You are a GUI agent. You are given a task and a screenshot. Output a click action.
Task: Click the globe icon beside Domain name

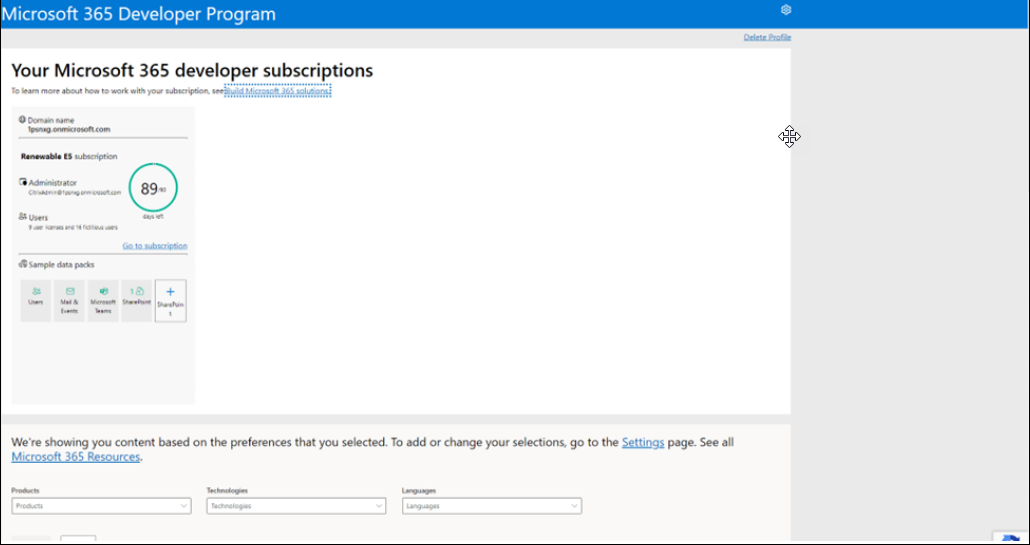tap(22, 120)
